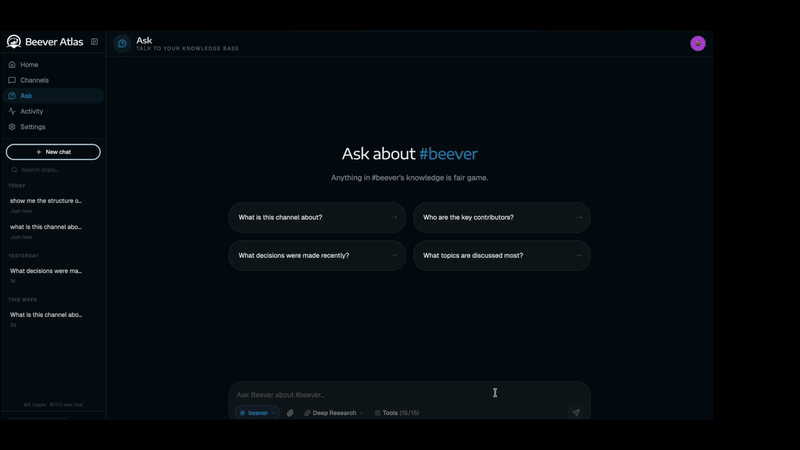Open the beever channel selector dropdown
Screen dimensions: 800x450
[257, 413]
